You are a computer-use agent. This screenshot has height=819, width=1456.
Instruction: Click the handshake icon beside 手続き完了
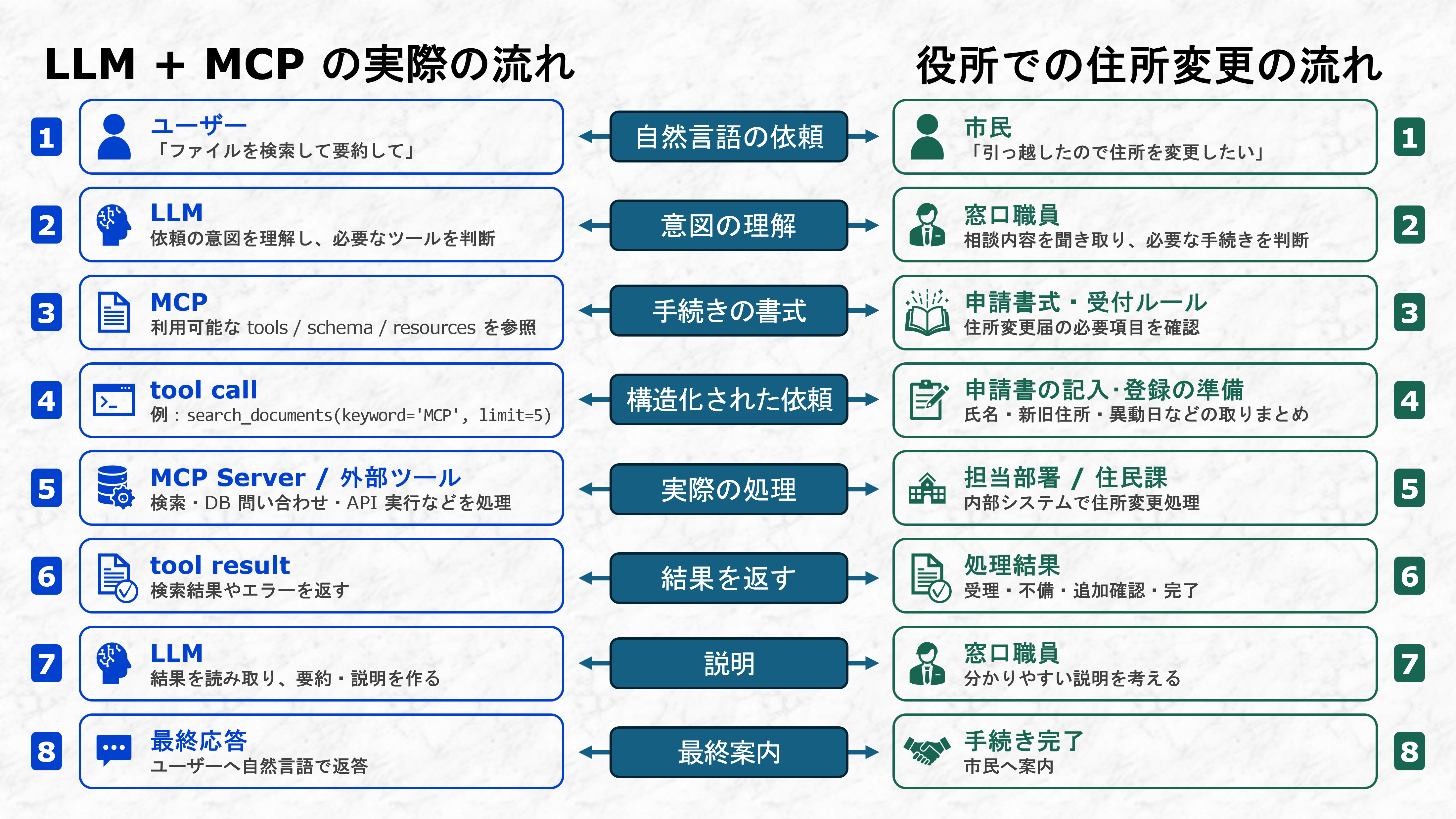coord(927,751)
